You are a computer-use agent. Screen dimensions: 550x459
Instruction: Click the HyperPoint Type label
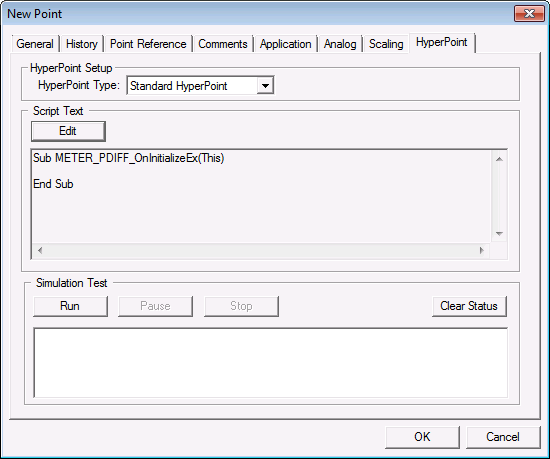click(x=79, y=85)
